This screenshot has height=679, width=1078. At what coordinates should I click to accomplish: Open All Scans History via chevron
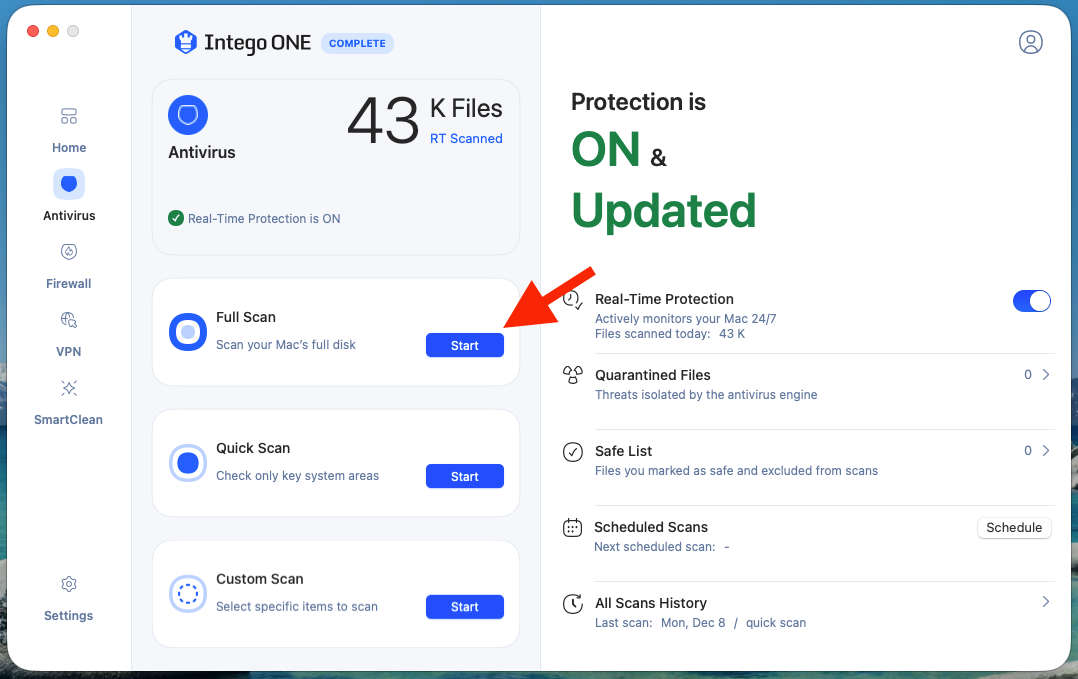pyautogui.click(x=1046, y=602)
